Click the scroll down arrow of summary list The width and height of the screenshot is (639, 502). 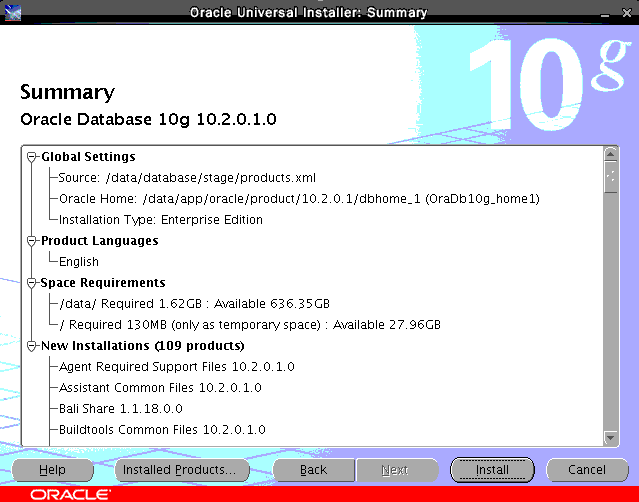tap(610, 438)
